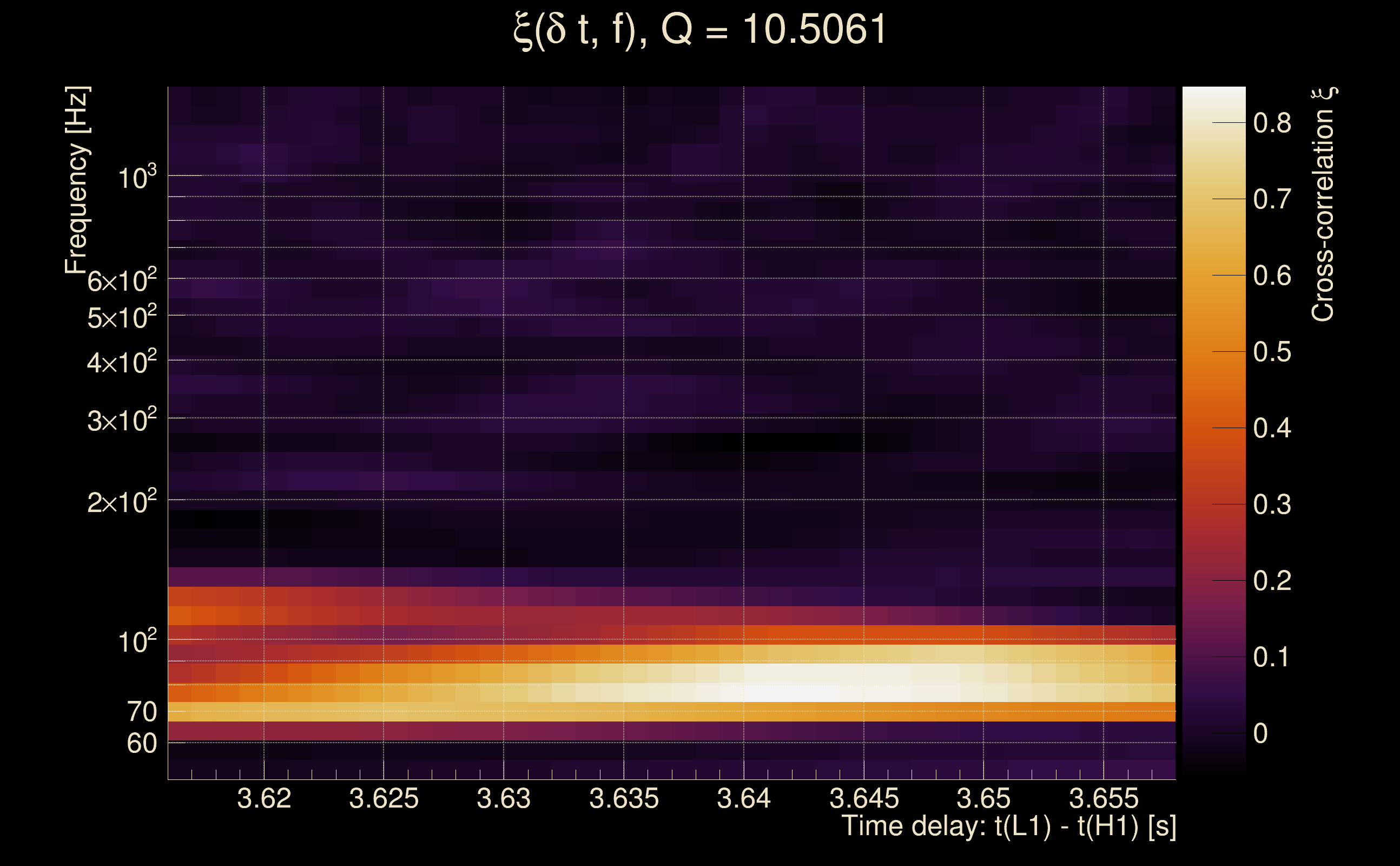Click the 0.8 tick on the colorbar
Screen dimensions: 1400x866
pyautogui.click(x=1272, y=123)
